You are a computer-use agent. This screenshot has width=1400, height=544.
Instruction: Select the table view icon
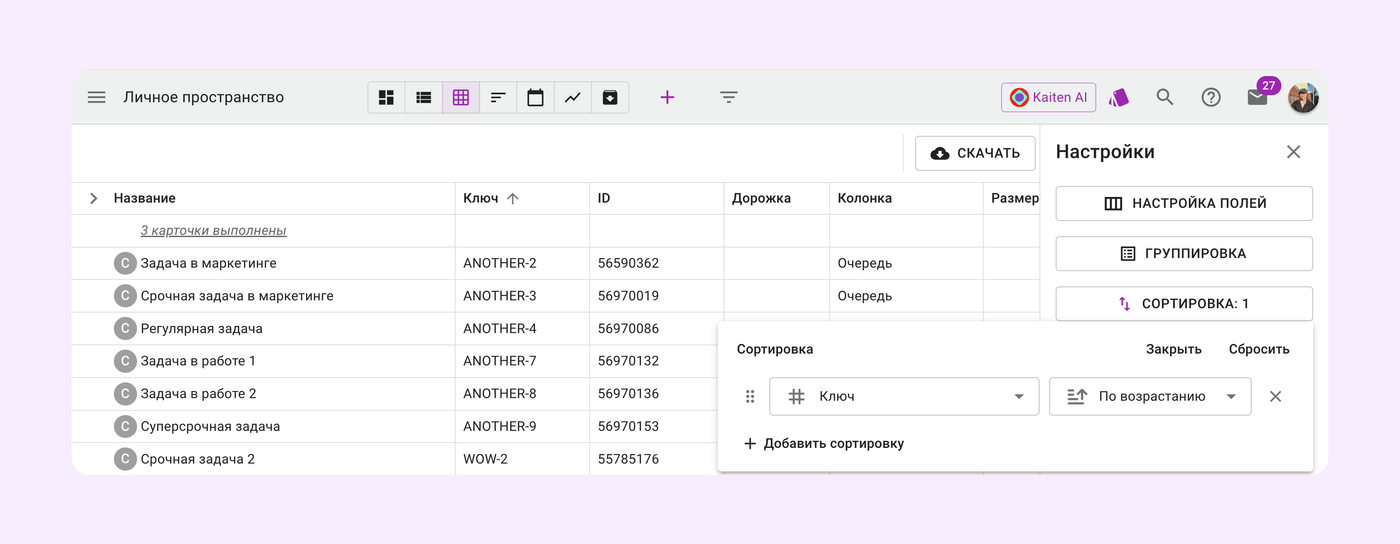(461, 97)
